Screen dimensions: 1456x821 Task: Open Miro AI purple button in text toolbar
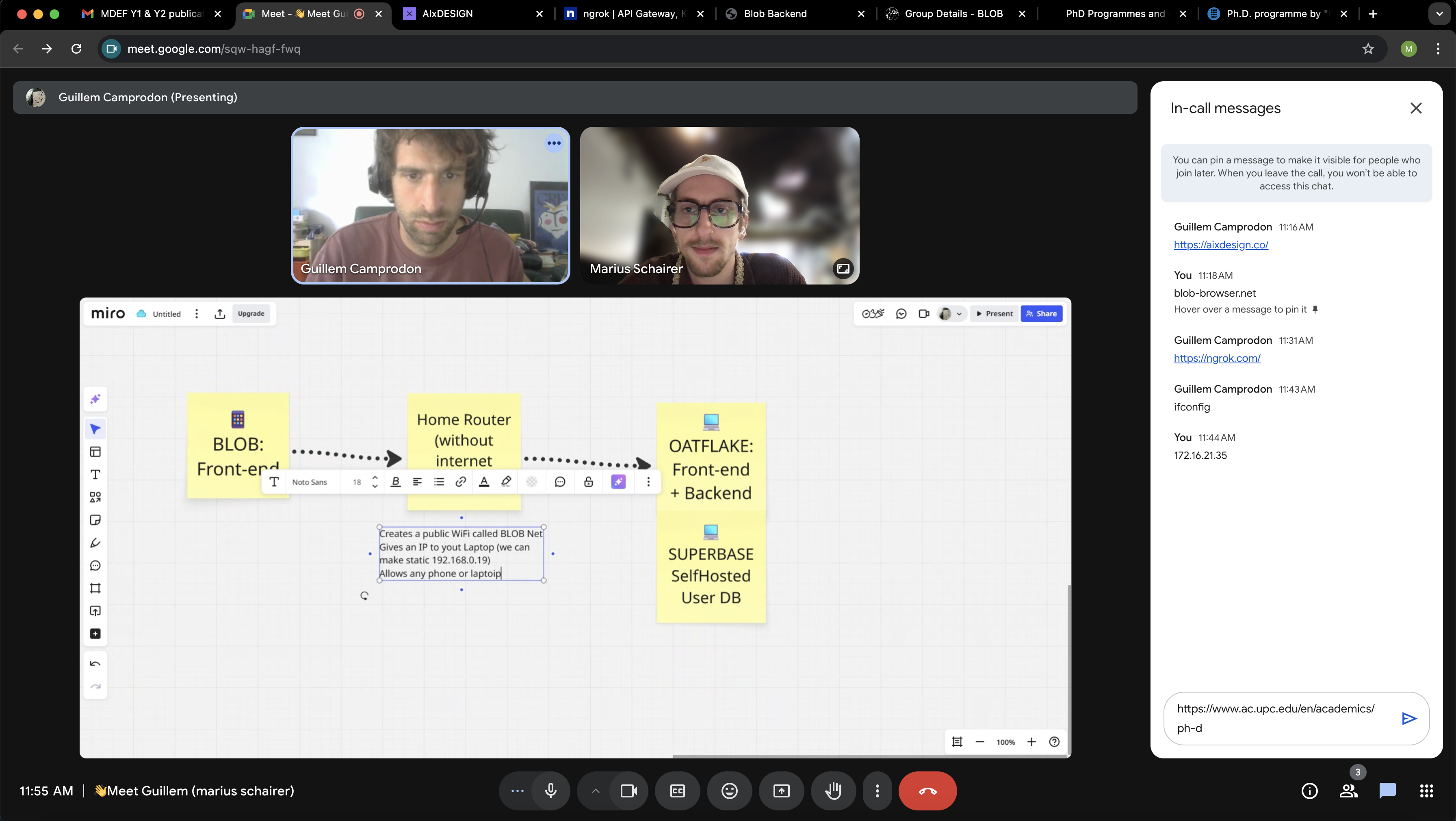pyautogui.click(x=618, y=482)
